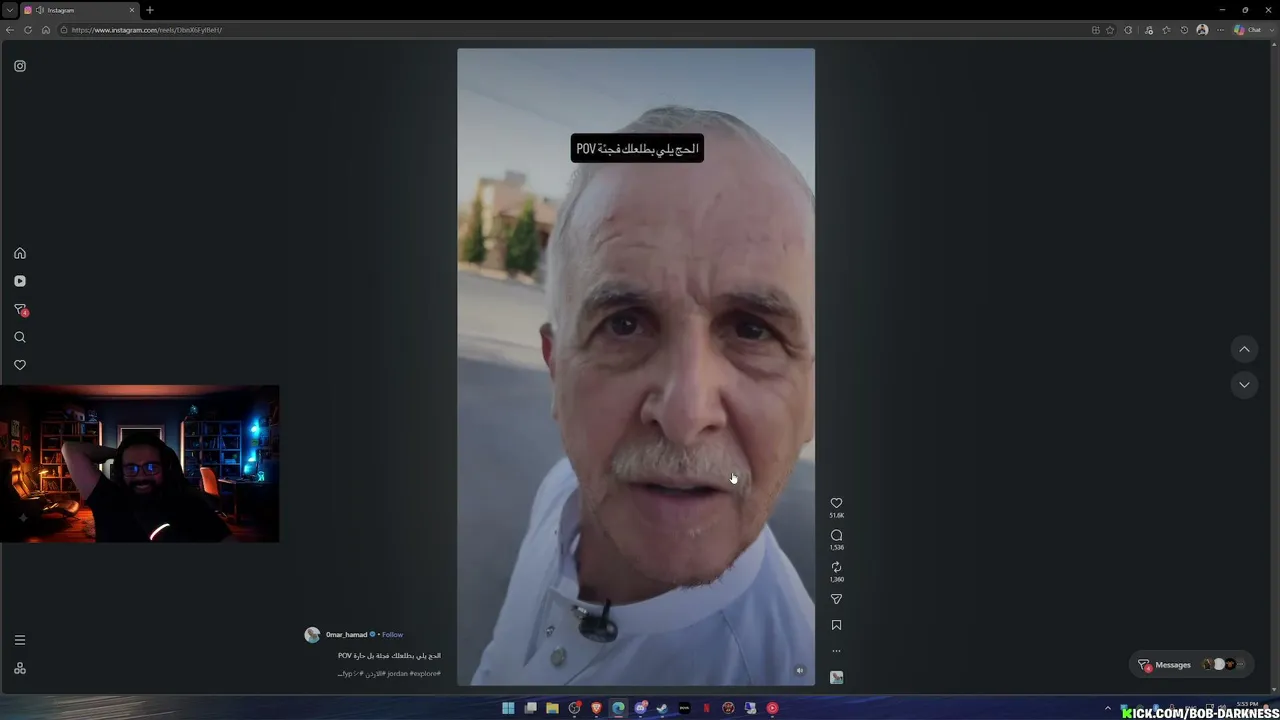Like the reel with heart icon
This screenshot has height=720, width=1280.
click(x=837, y=503)
